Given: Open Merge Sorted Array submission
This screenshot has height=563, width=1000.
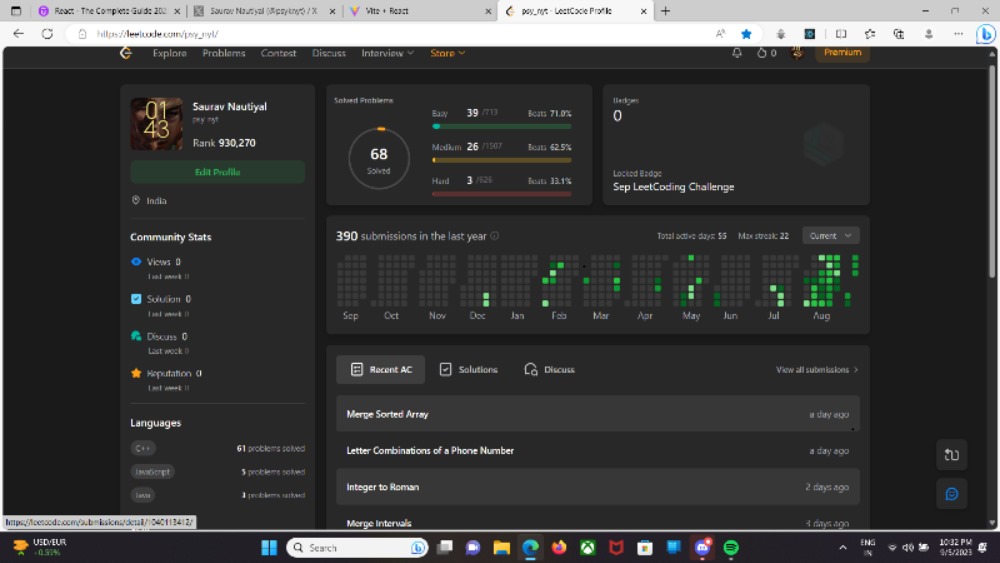Looking at the screenshot, I should tap(598, 414).
